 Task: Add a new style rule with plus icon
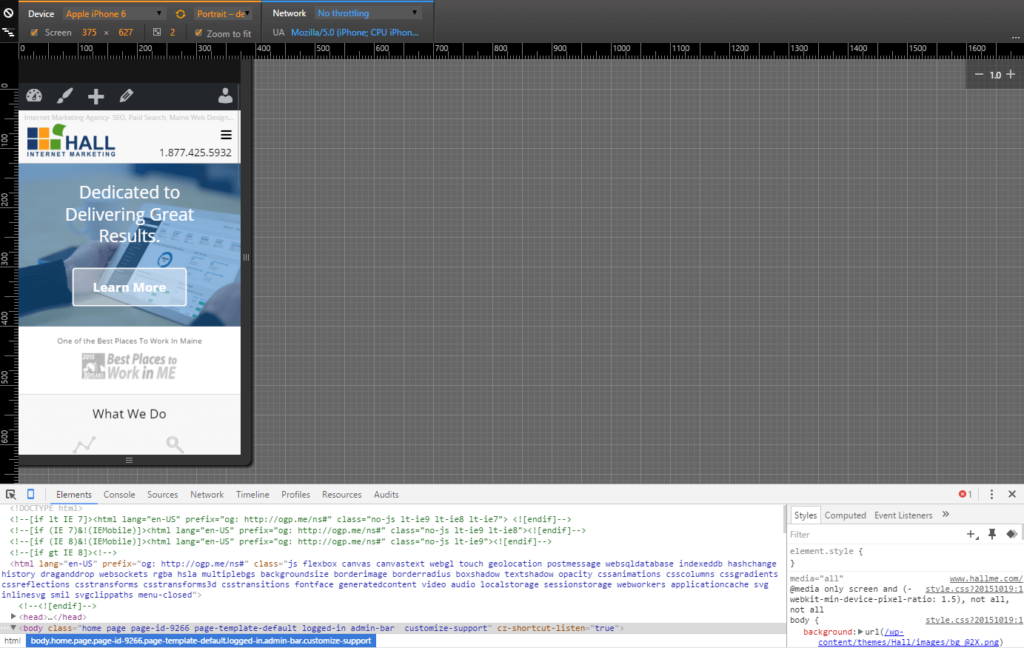click(972, 534)
